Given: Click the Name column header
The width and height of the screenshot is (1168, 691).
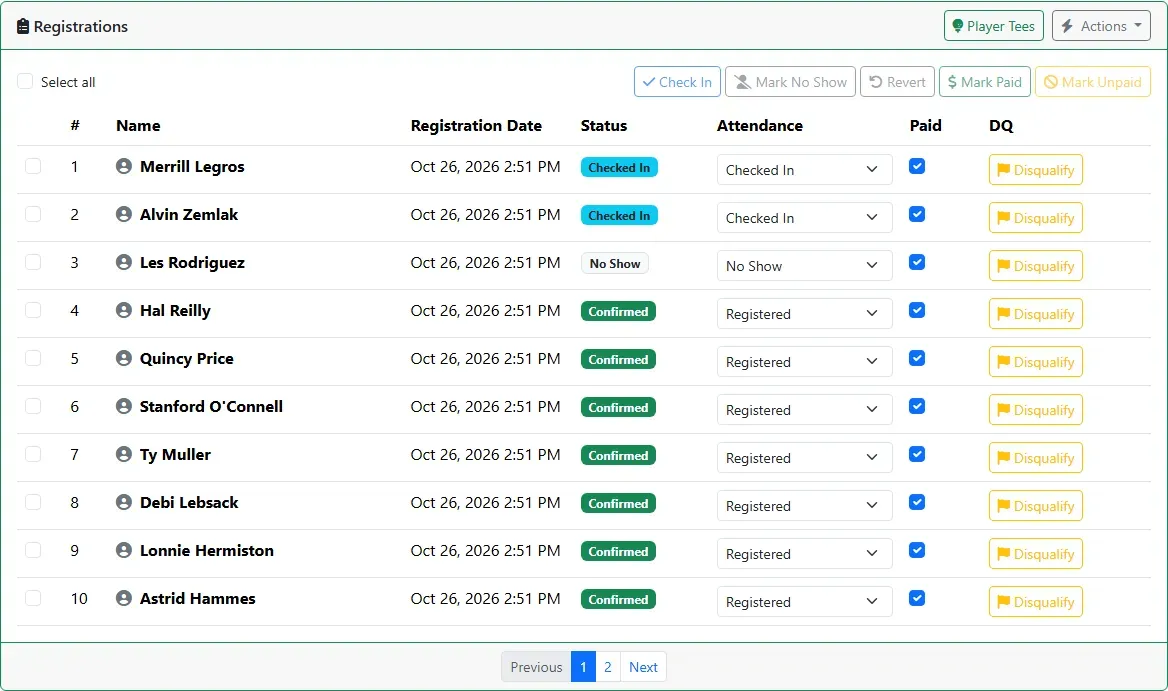Looking at the screenshot, I should [x=138, y=126].
